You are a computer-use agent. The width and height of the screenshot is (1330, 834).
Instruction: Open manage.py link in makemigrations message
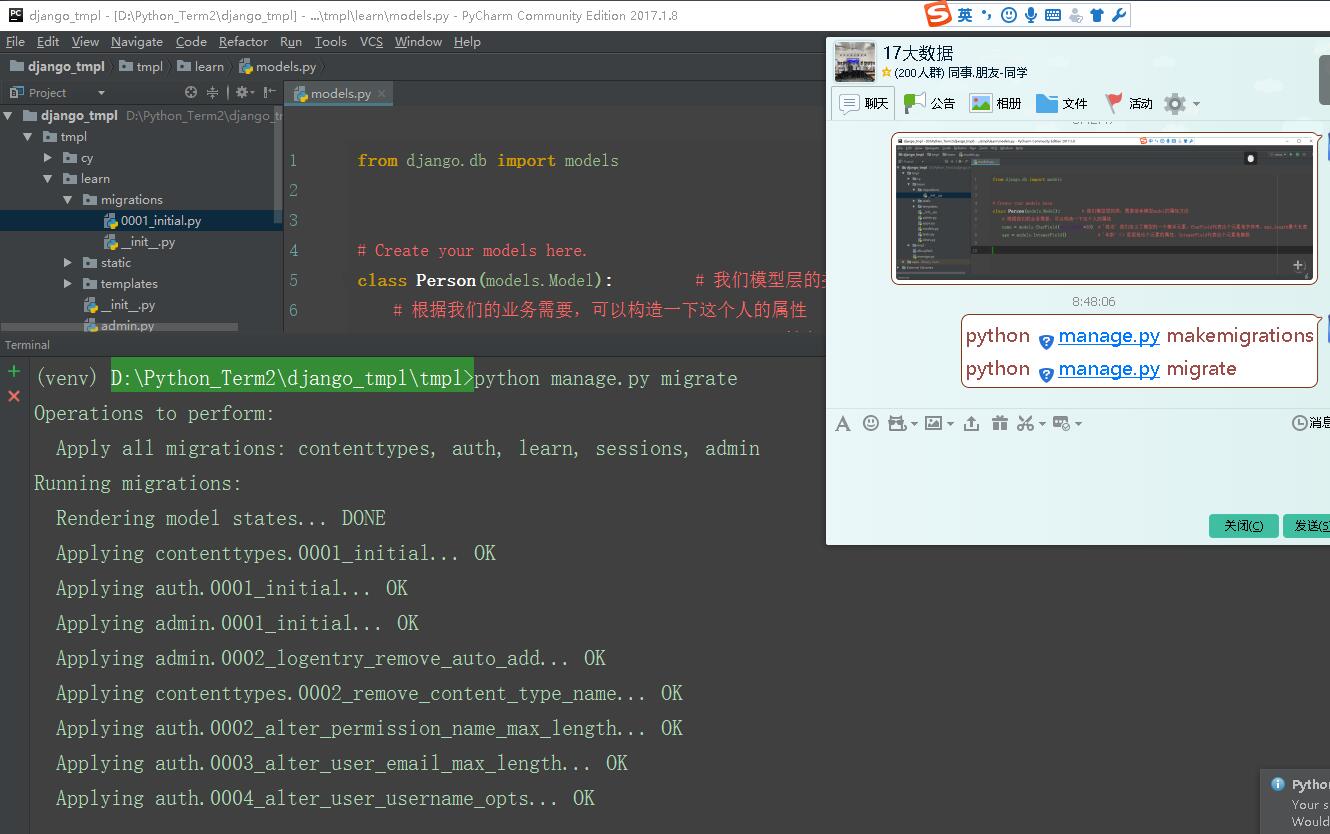coord(1109,336)
